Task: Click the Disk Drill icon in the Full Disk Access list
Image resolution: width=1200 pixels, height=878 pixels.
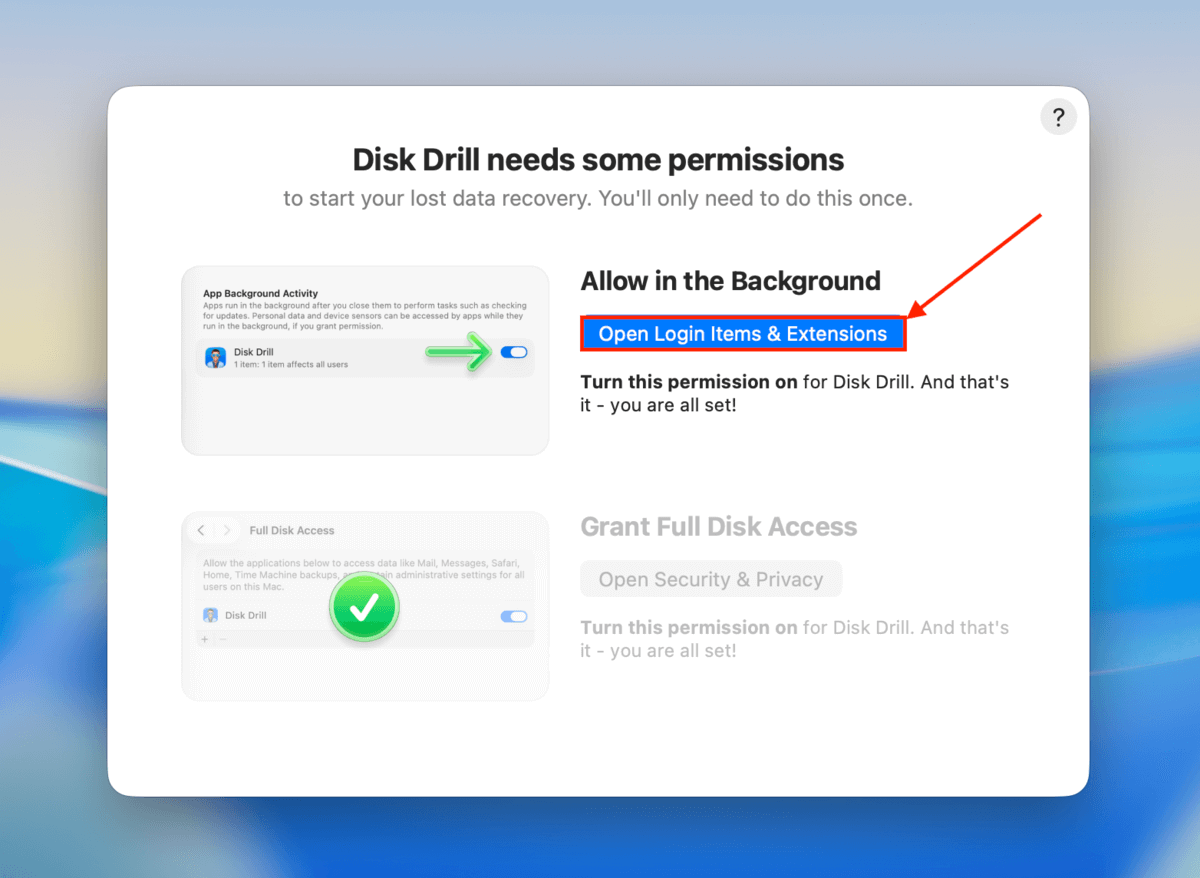Action: click(x=210, y=616)
